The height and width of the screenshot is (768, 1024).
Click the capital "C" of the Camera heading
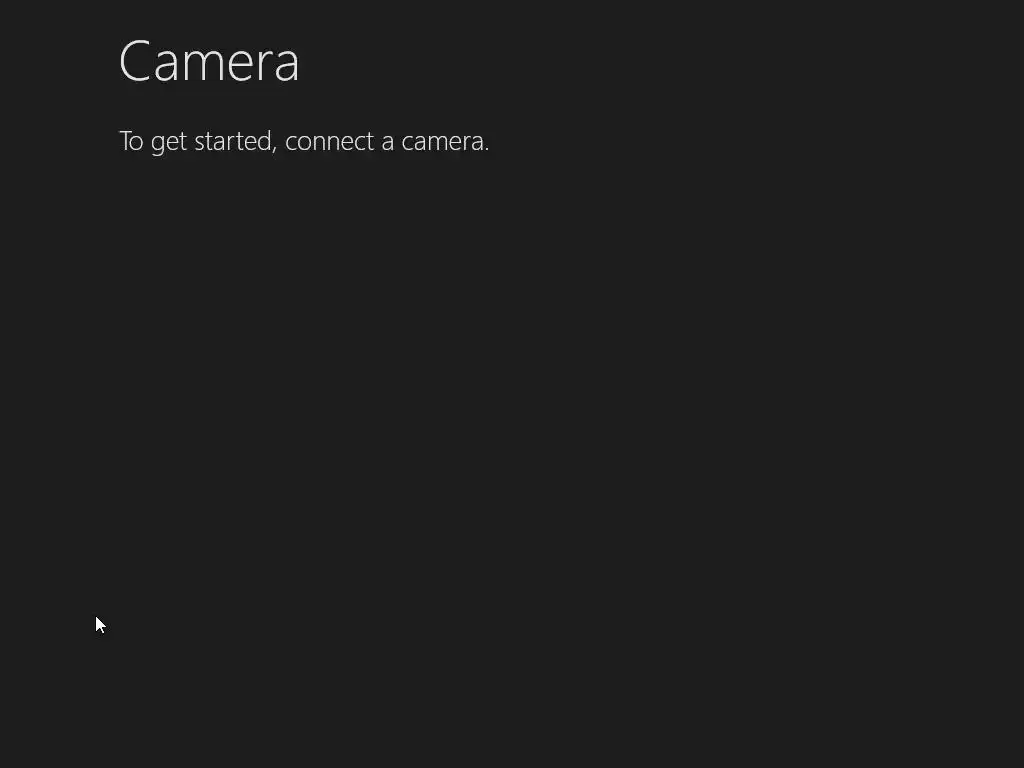pyautogui.click(x=136, y=62)
